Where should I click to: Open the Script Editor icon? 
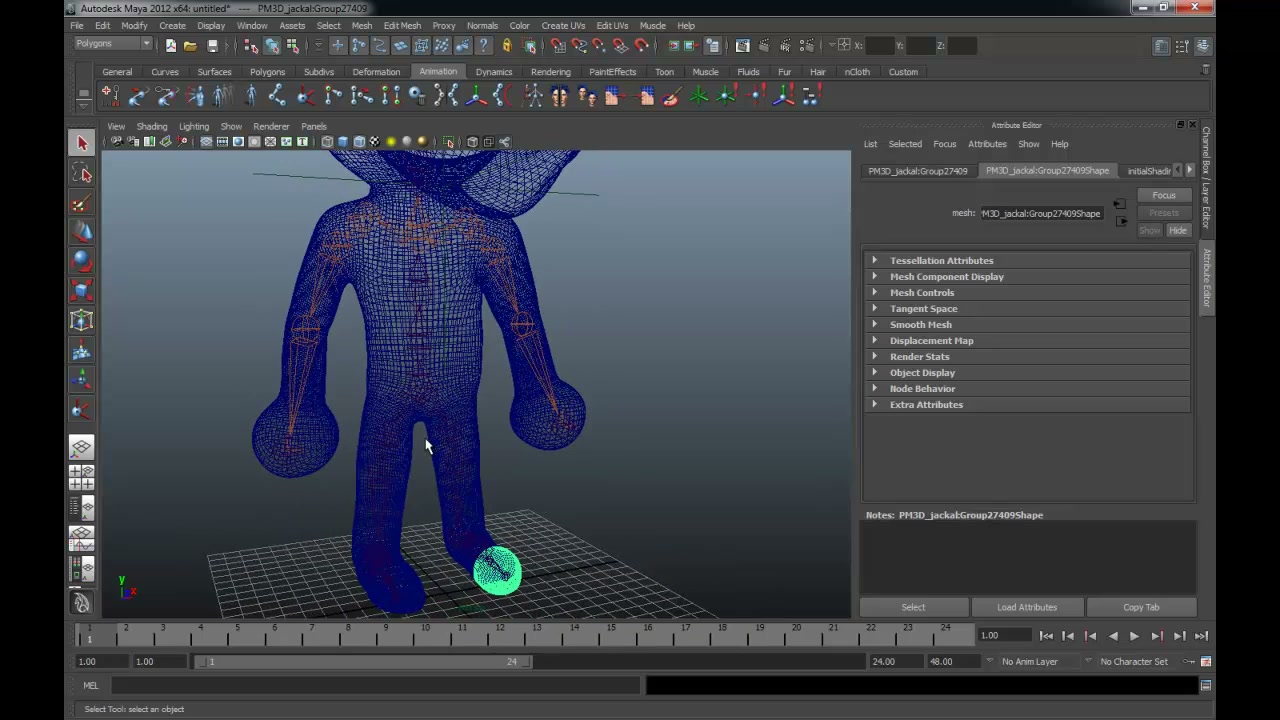1206,685
